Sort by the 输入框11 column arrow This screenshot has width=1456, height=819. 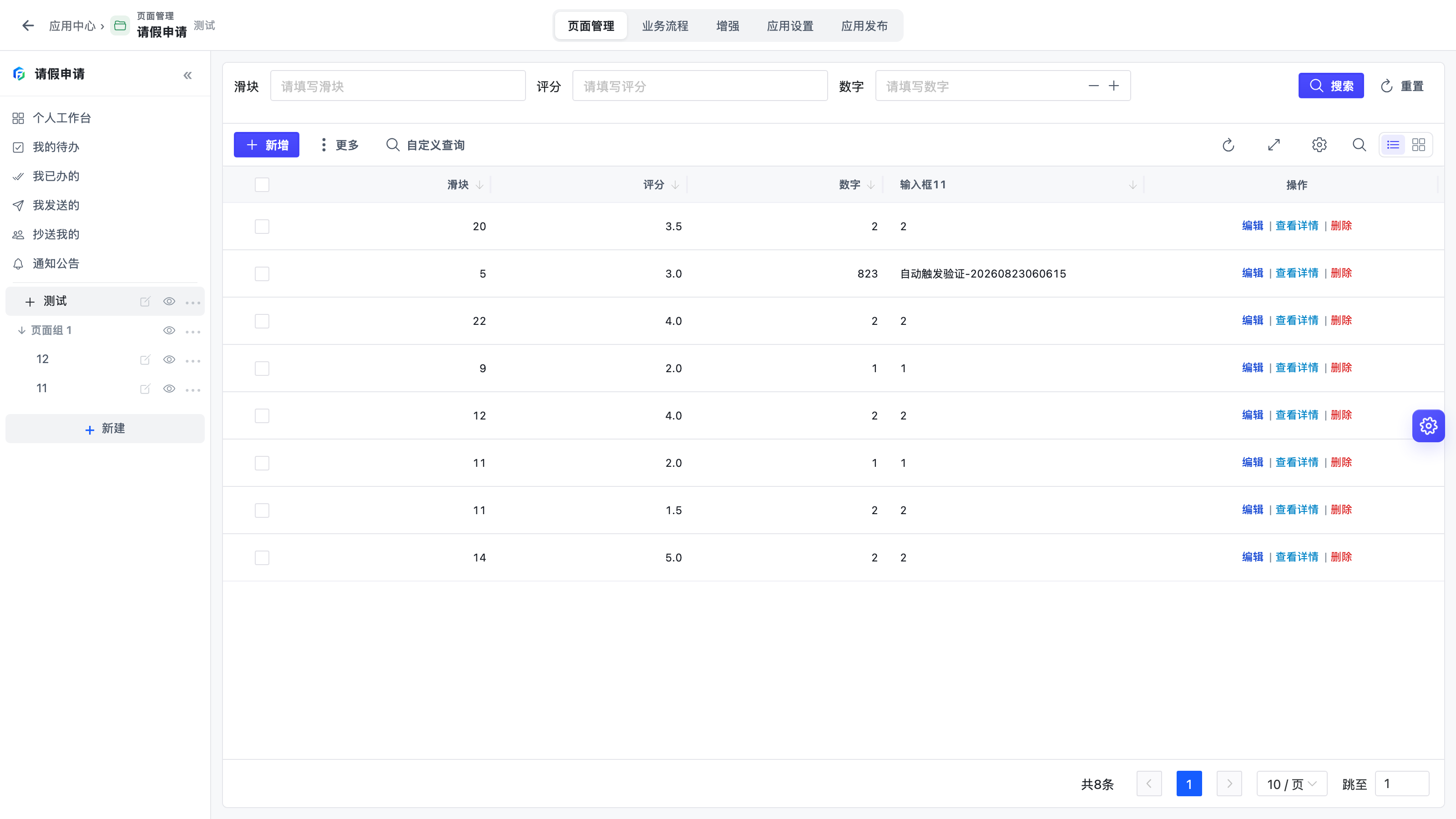1132,185
